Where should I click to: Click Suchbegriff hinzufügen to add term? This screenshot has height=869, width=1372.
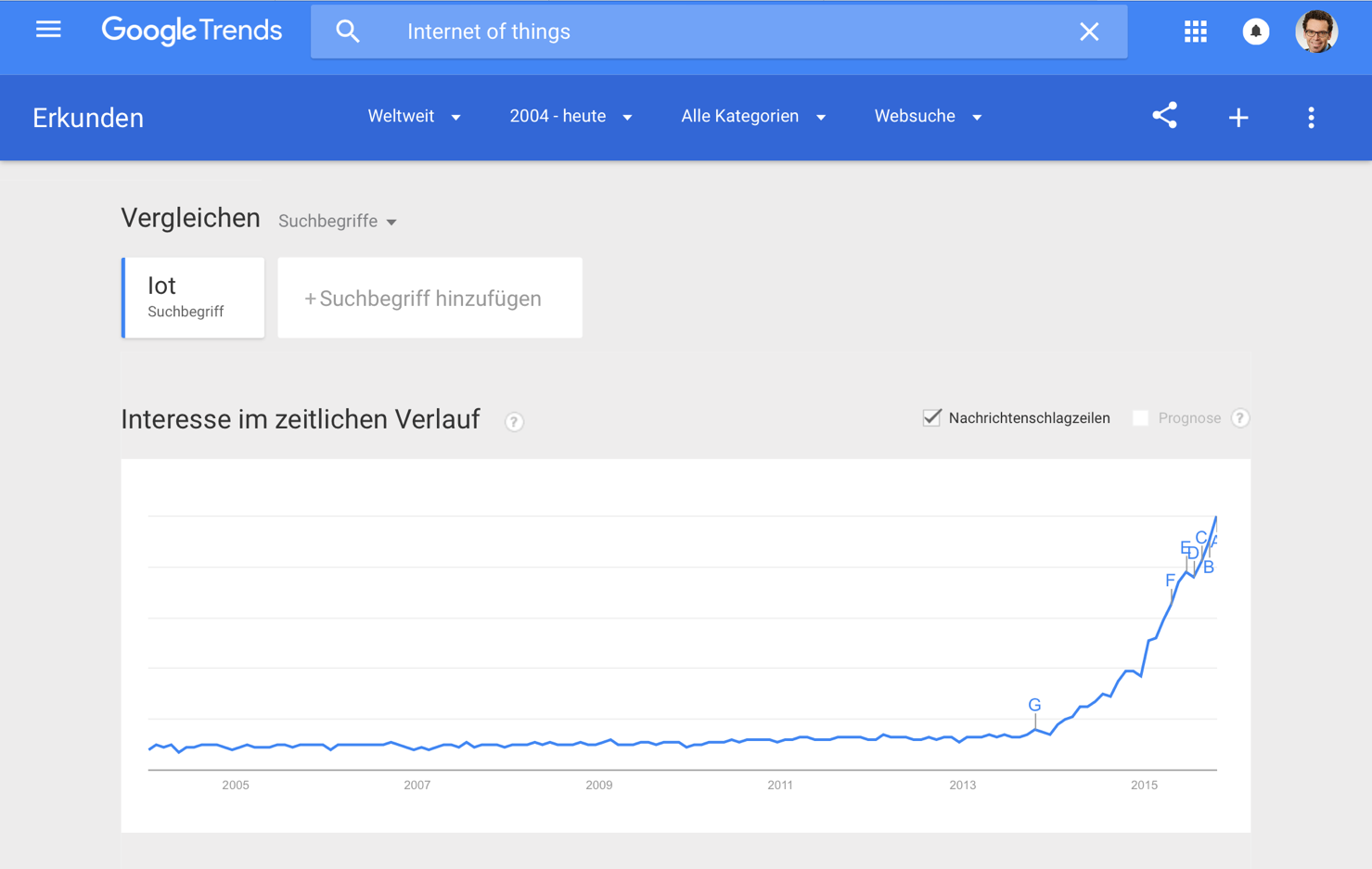(x=430, y=299)
